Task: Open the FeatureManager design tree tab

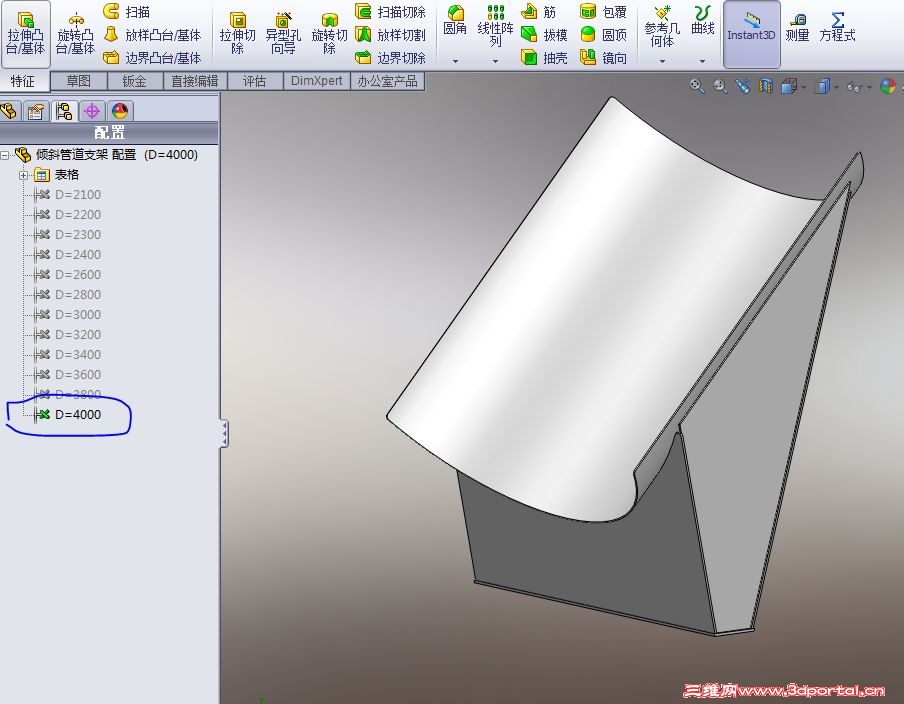Action: (9, 110)
